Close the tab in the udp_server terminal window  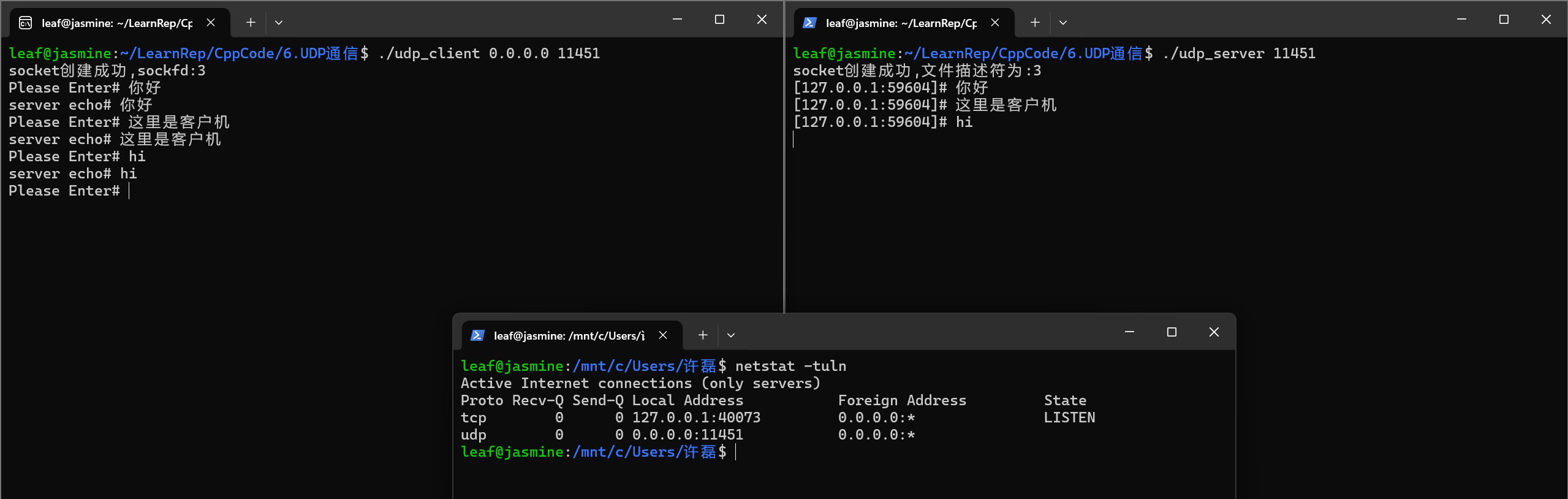pos(995,23)
